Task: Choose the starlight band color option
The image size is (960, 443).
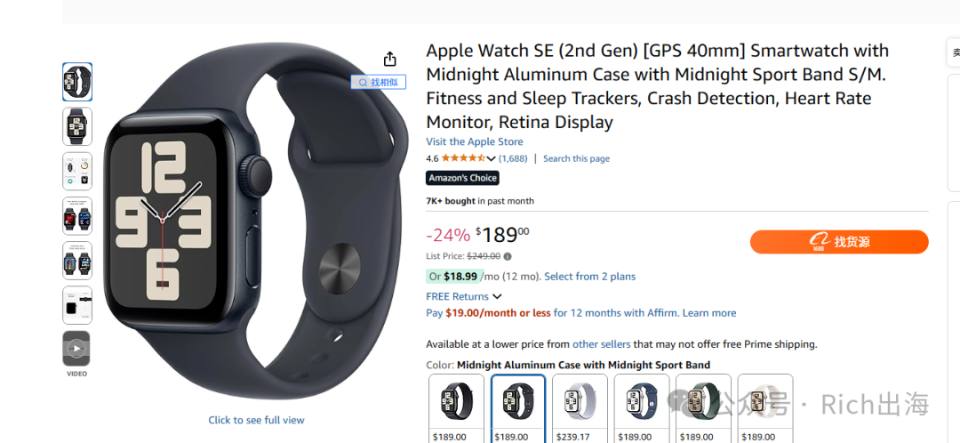Action: click(765, 408)
